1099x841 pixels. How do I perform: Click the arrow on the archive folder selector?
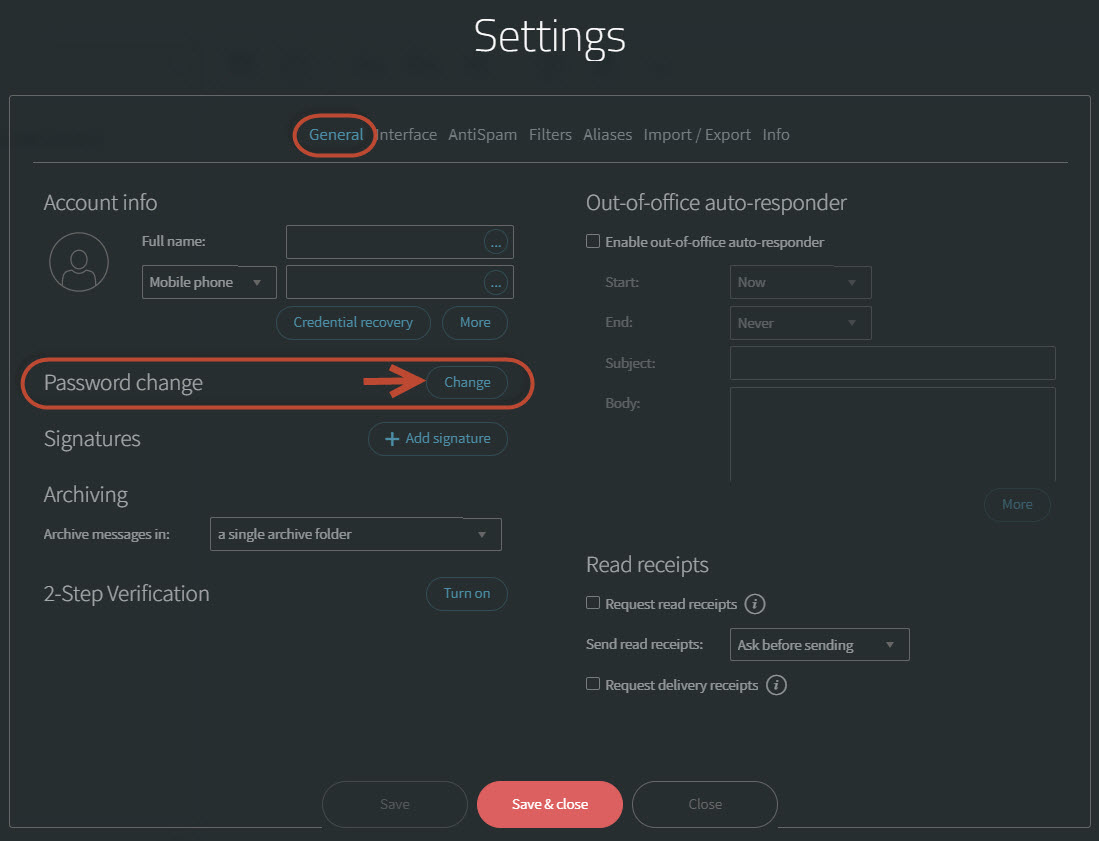click(x=481, y=534)
